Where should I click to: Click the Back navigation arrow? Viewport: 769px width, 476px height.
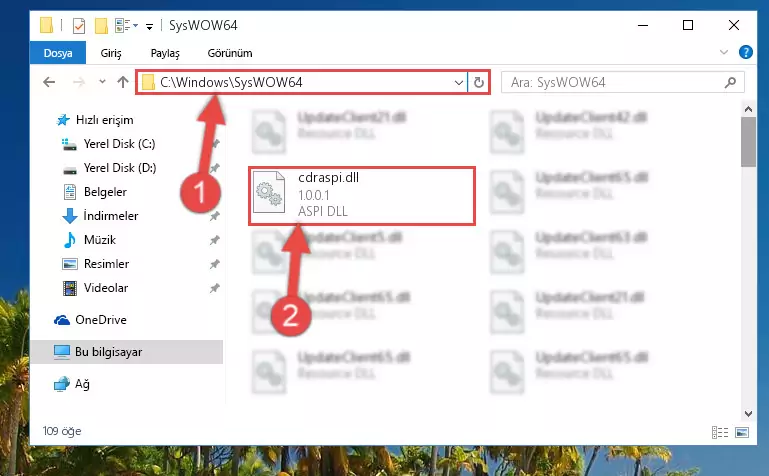(x=49, y=82)
